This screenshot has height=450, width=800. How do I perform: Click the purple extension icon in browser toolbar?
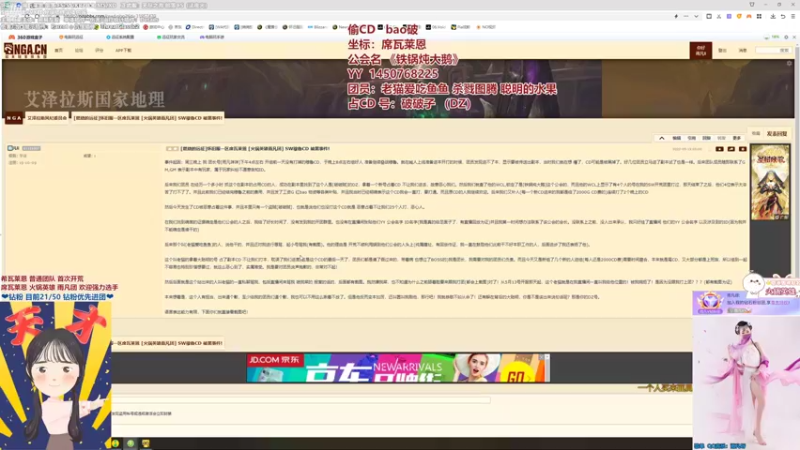coord(729,16)
